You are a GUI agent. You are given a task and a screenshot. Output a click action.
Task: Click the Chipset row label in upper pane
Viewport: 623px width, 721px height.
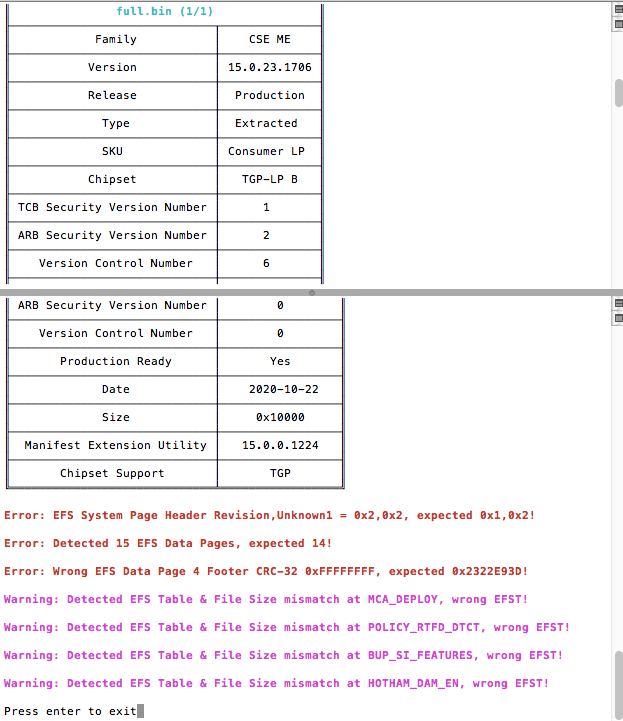pyautogui.click(x=112, y=179)
